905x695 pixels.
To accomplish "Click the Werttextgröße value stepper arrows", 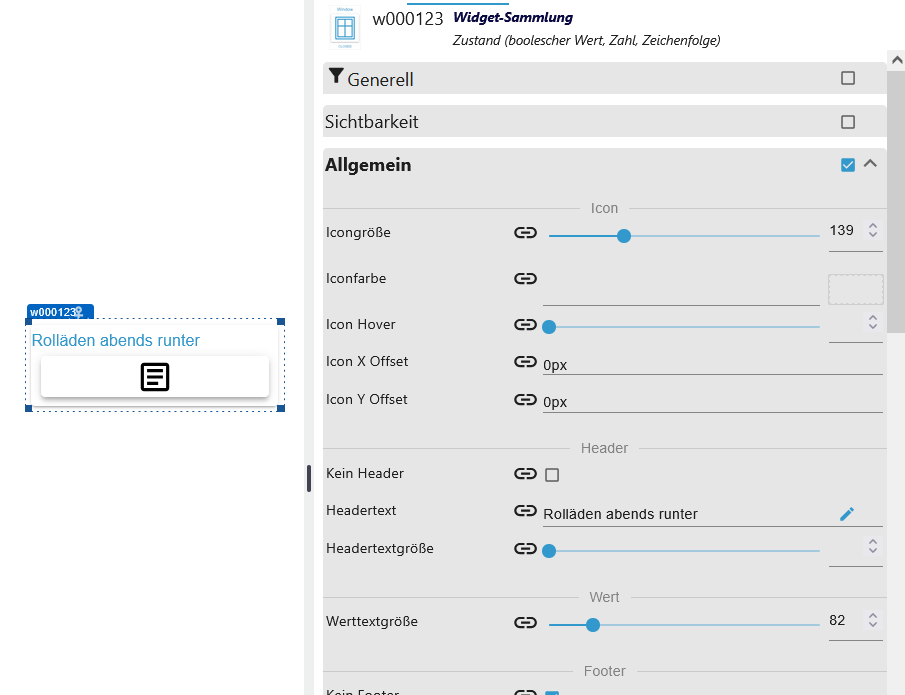I will click(873, 621).
